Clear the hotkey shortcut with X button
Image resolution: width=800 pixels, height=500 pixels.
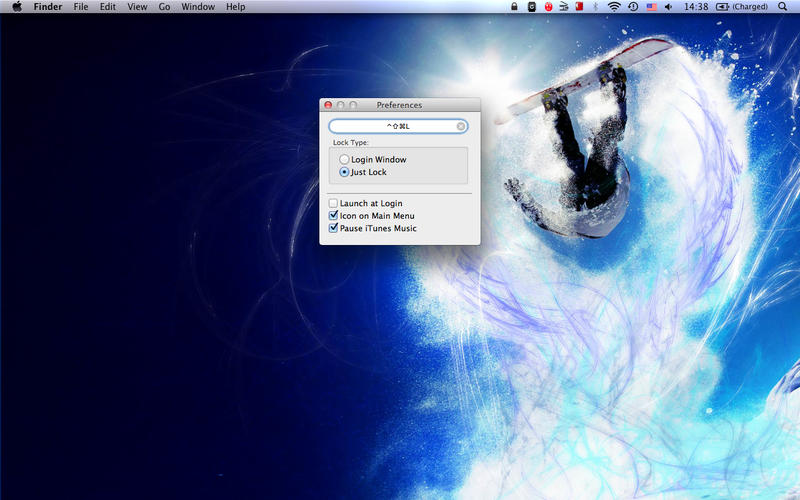(x=461, y=126)
